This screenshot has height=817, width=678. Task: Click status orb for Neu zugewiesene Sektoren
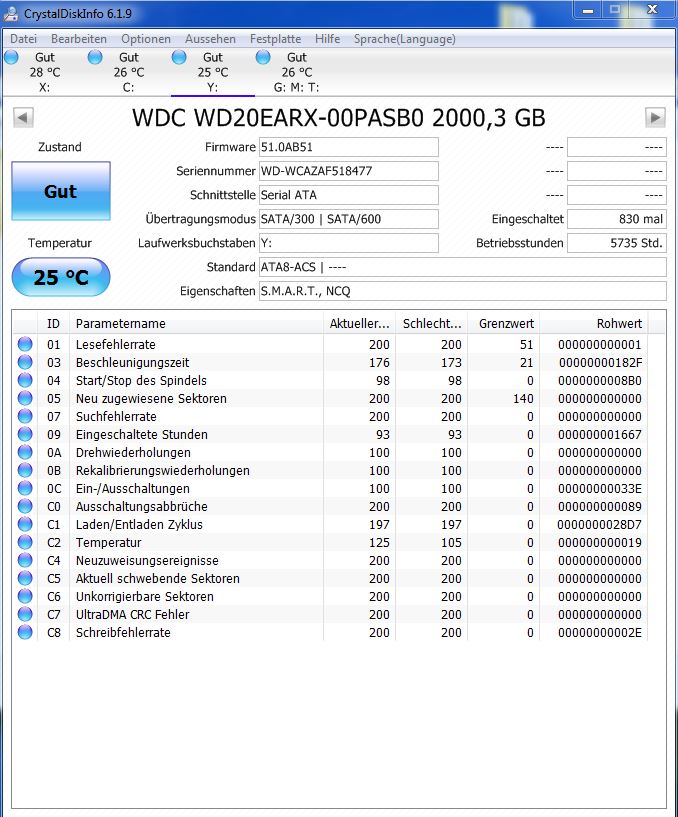[x=25, y=398]
